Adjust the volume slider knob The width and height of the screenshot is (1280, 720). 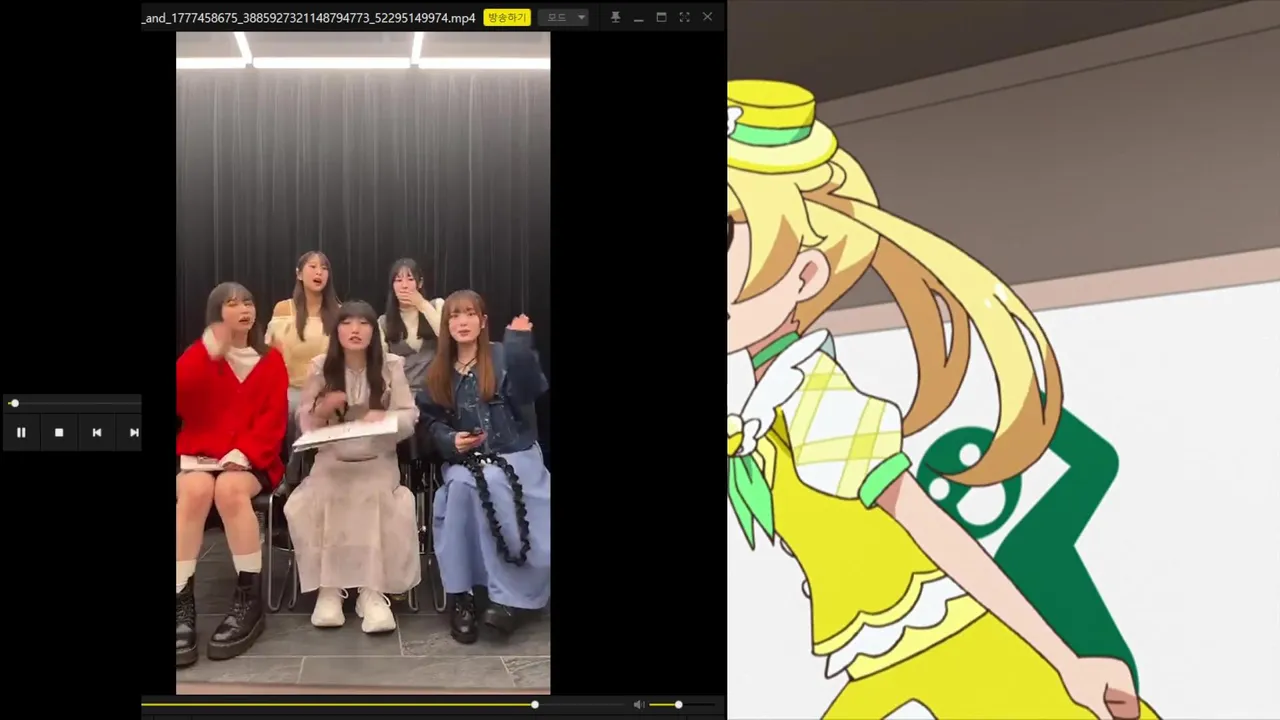click(x=678, y=705)
